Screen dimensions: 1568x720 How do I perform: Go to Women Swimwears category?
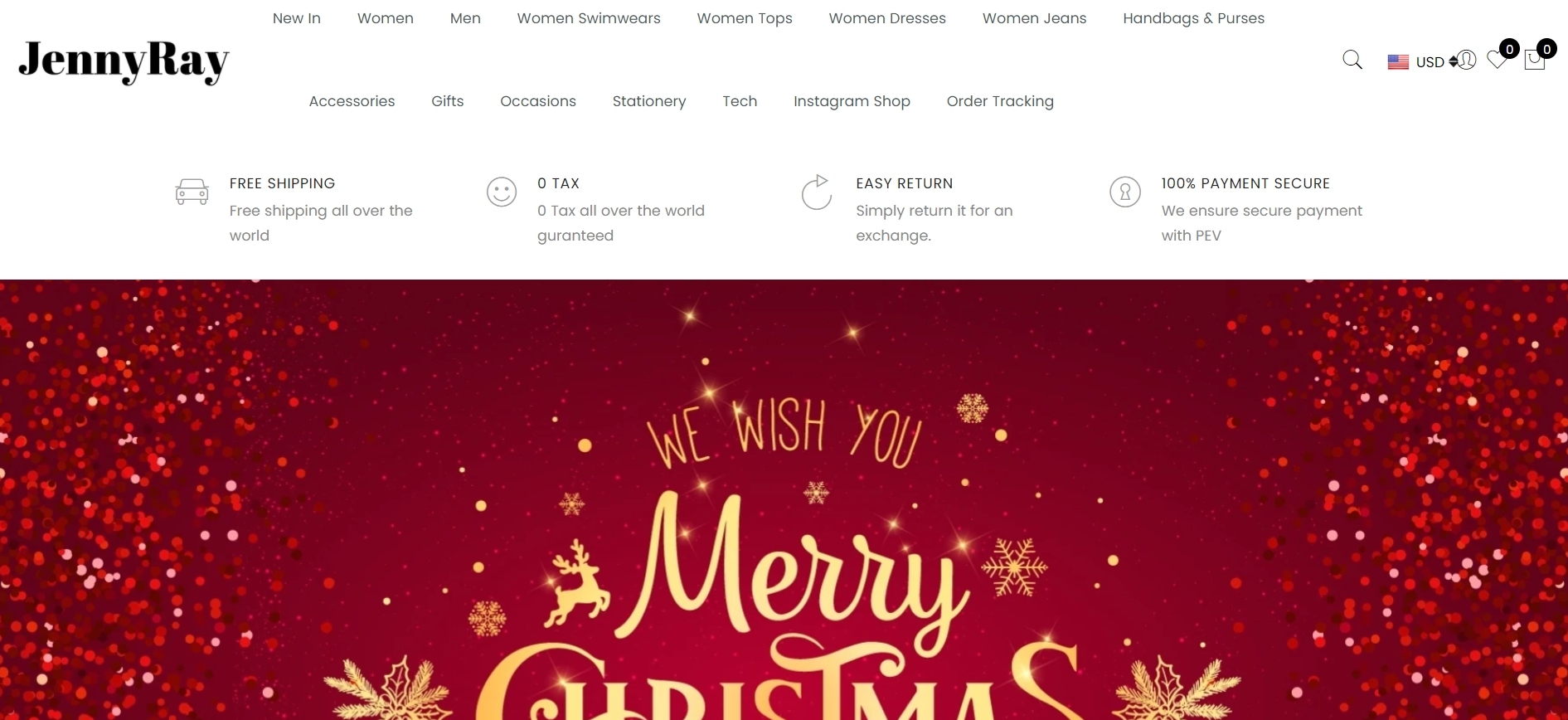point(589,18)
